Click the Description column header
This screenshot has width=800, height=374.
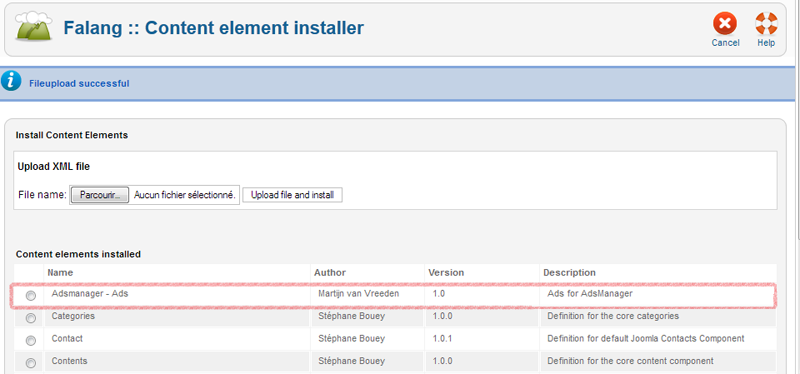tap(569, 272)
